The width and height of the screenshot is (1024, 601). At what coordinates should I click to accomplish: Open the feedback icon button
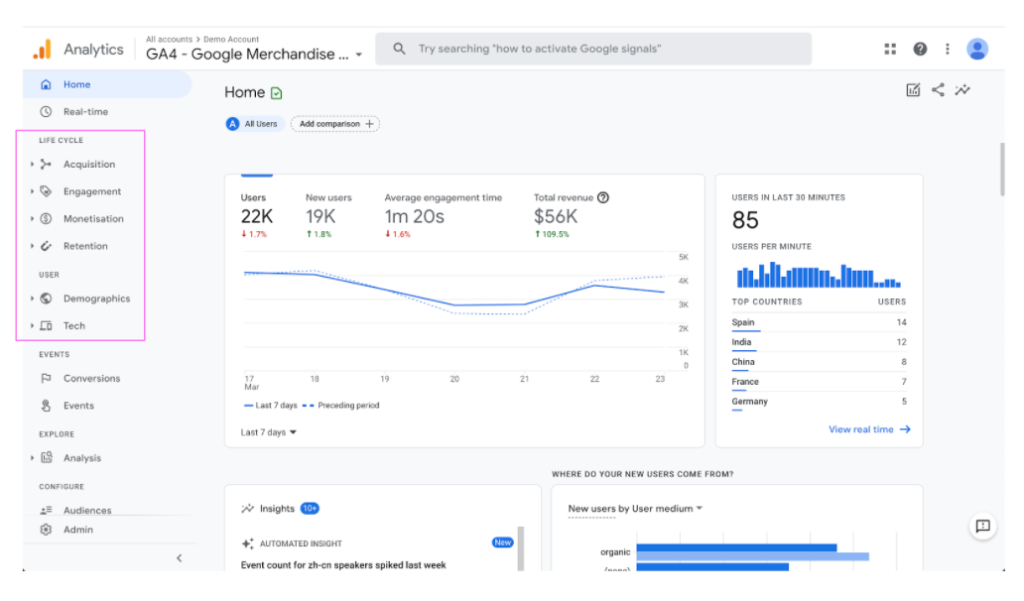[983, 527]
